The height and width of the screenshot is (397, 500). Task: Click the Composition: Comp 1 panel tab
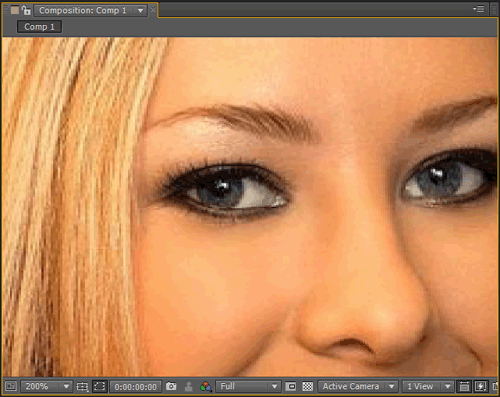[x=82, y=10]
